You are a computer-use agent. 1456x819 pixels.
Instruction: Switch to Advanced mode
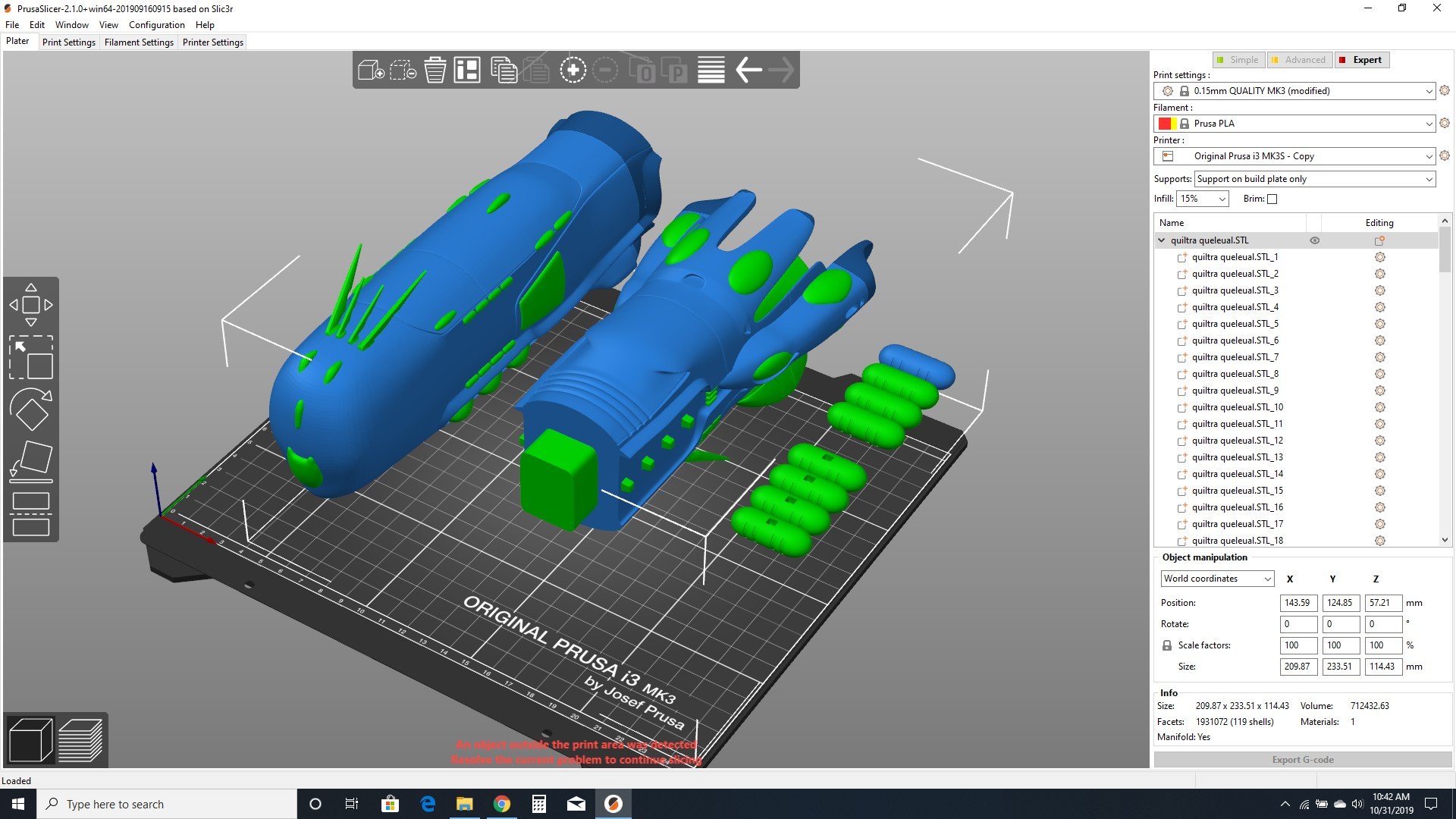point(1298,60)
